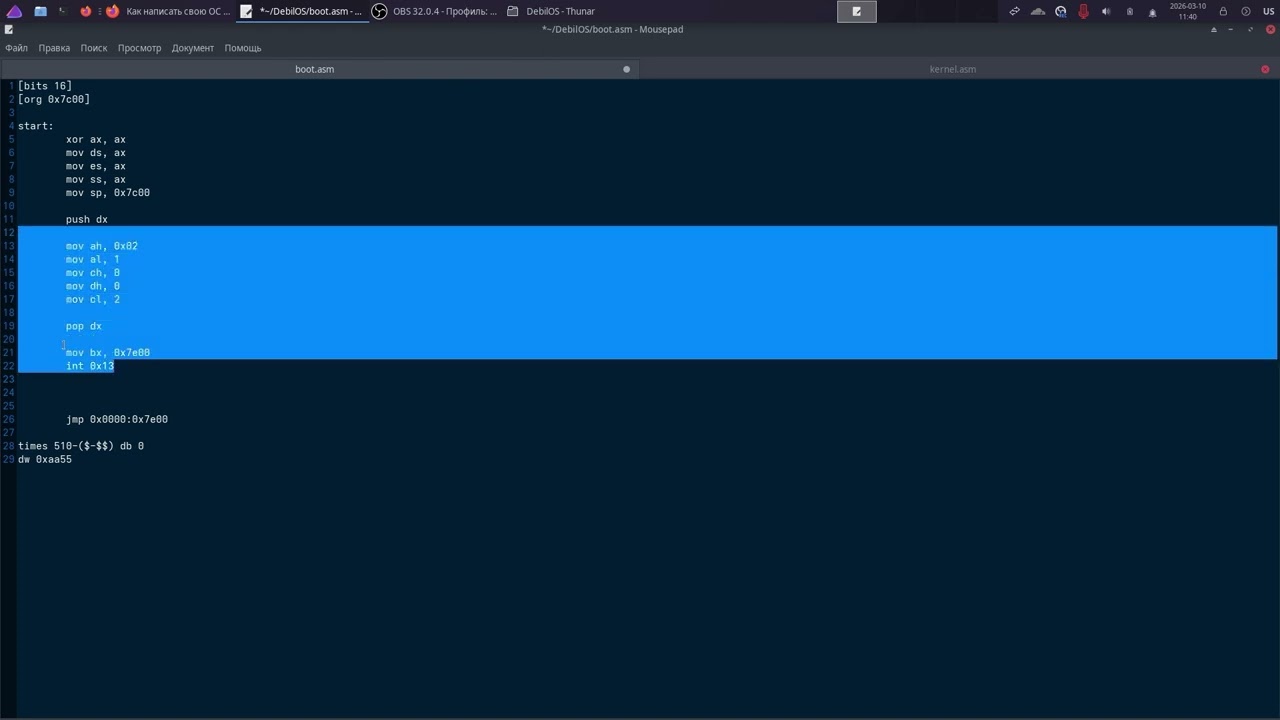Launch the file manager panel launcher

tap(40, 11)
